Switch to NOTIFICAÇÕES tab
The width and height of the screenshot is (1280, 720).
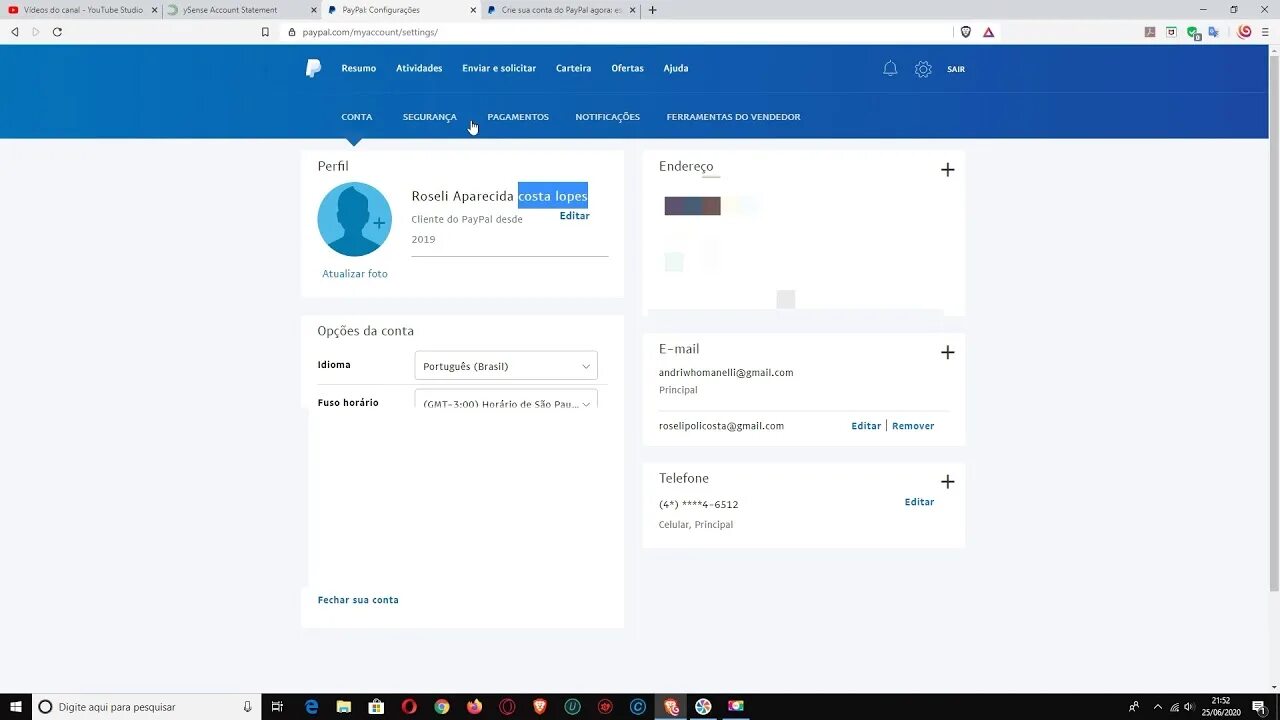pyautogui.click(x=607, y=117)
